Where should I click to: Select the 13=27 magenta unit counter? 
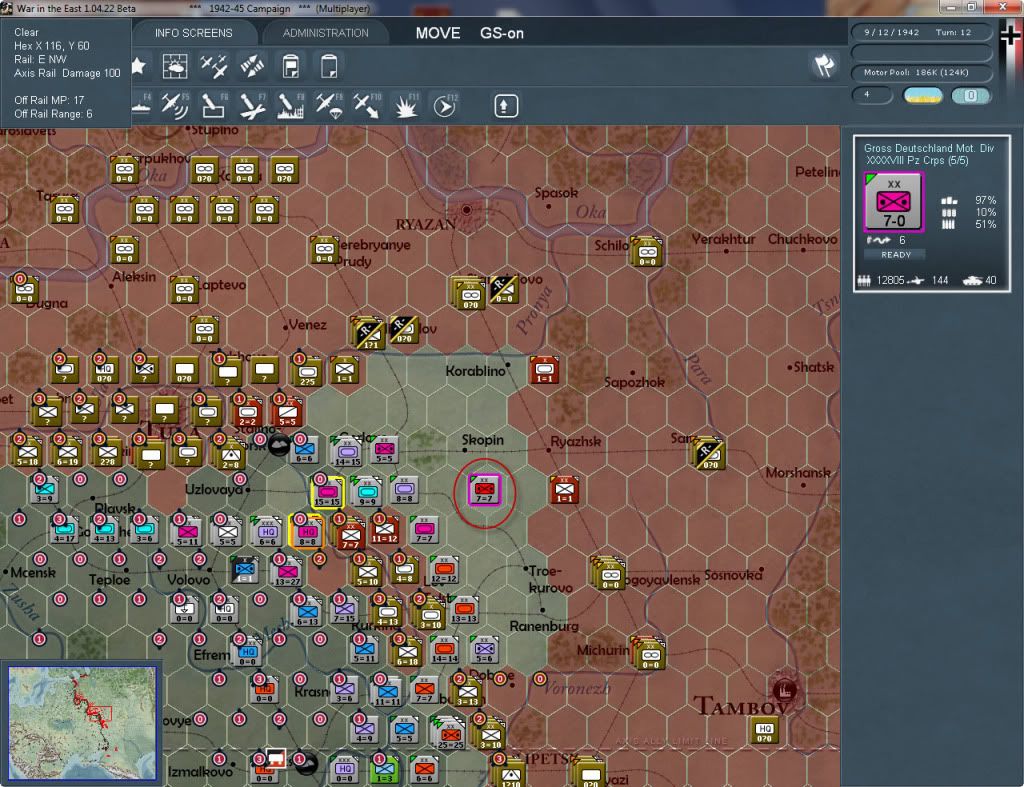point(287,572)
